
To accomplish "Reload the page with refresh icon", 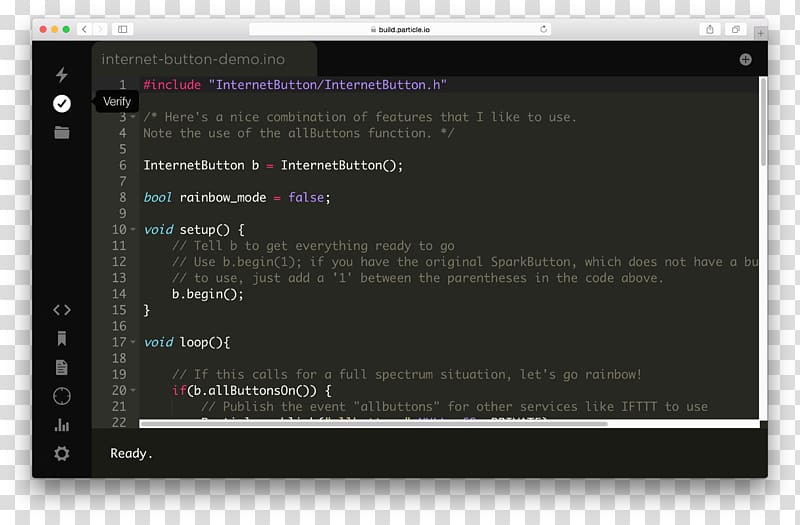I will click(x=543, y=29).
